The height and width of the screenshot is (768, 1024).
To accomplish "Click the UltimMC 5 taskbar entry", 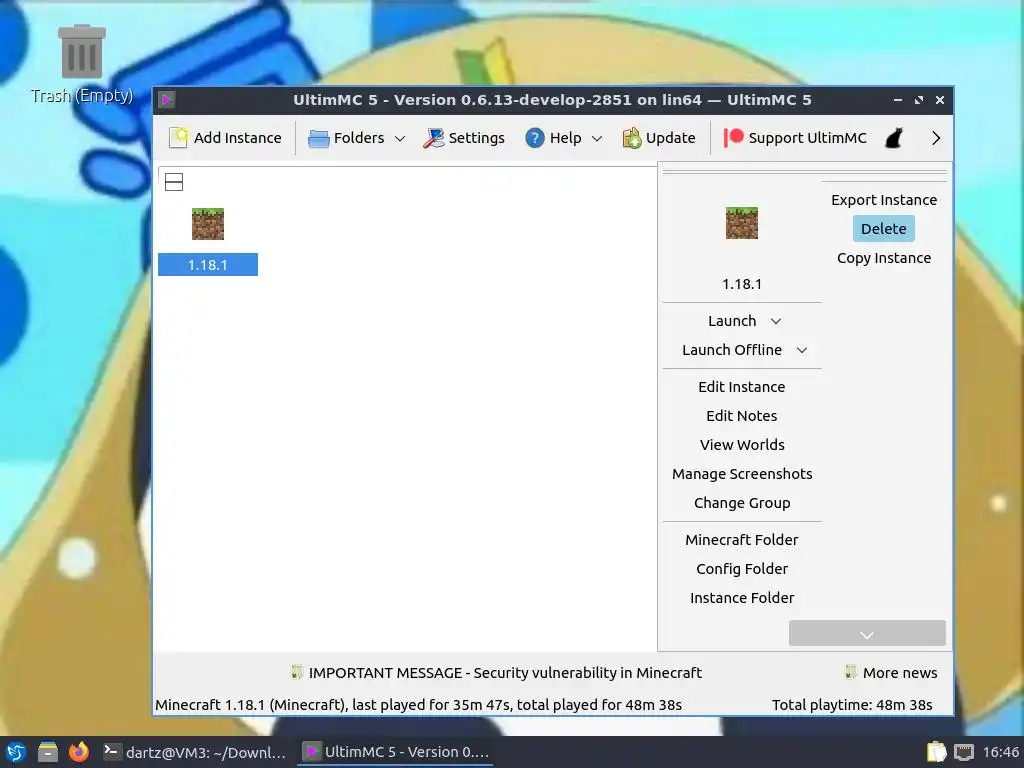I will point(396,752).
